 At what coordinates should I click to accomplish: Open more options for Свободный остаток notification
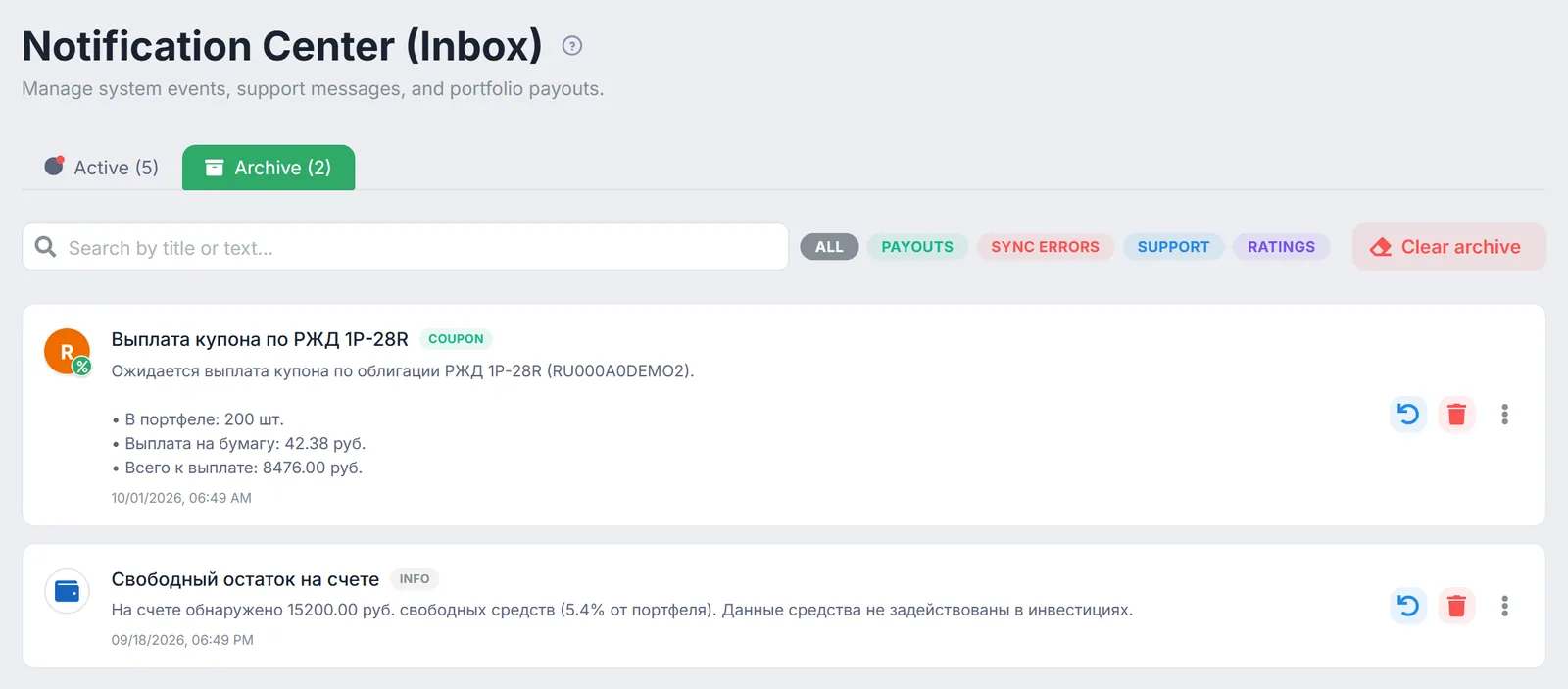click(x=1504, y=606)
